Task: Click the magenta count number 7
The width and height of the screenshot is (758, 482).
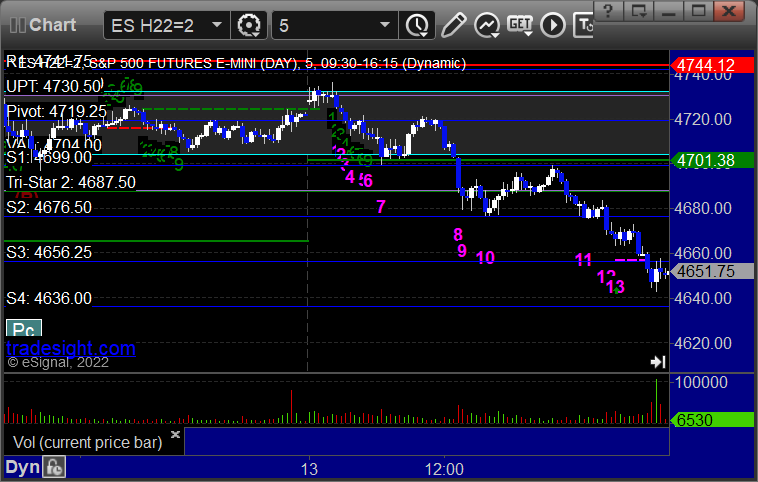Action: 381,207
